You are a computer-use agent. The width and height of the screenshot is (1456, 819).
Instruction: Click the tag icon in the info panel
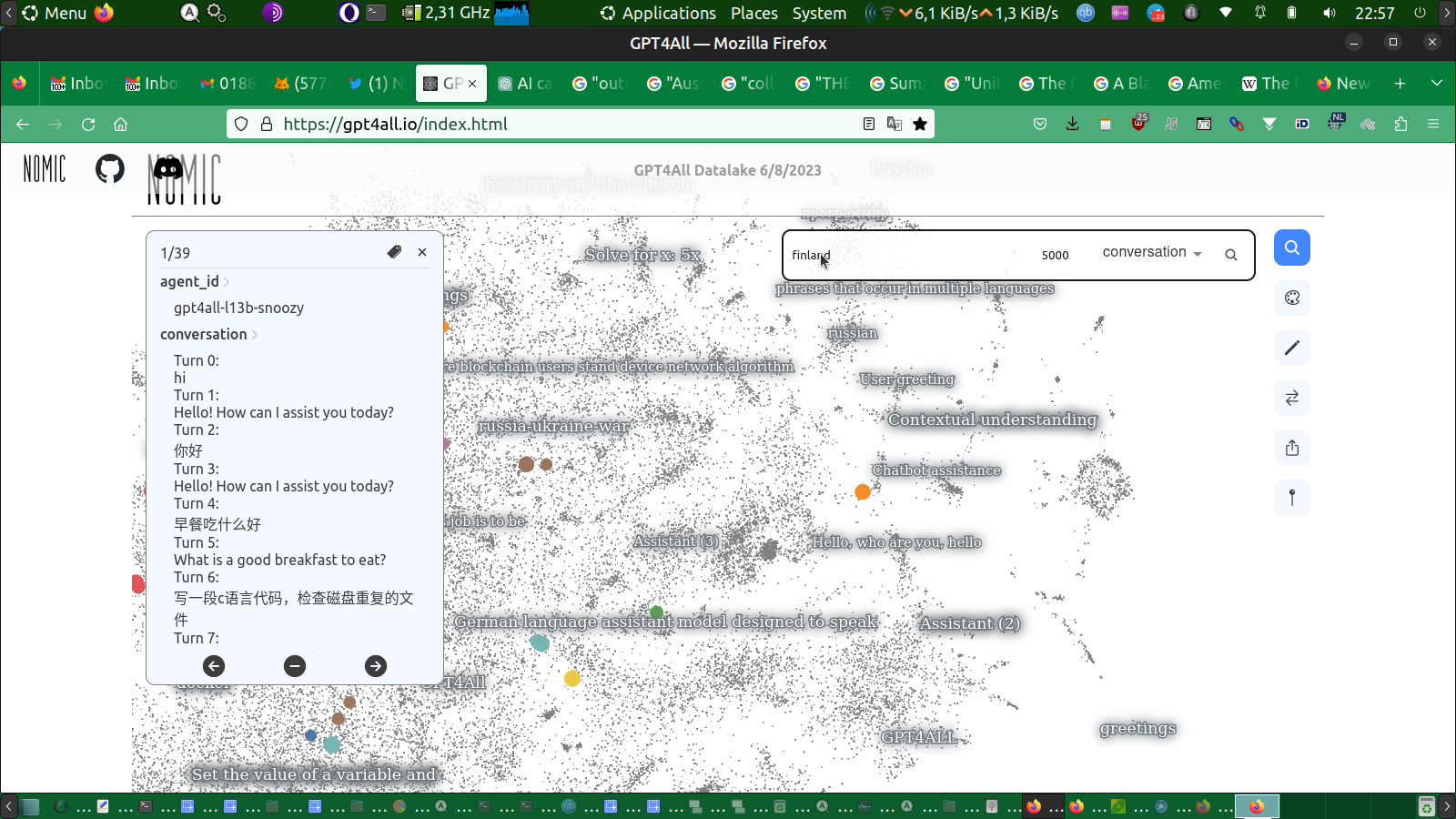tap(394, 252)
